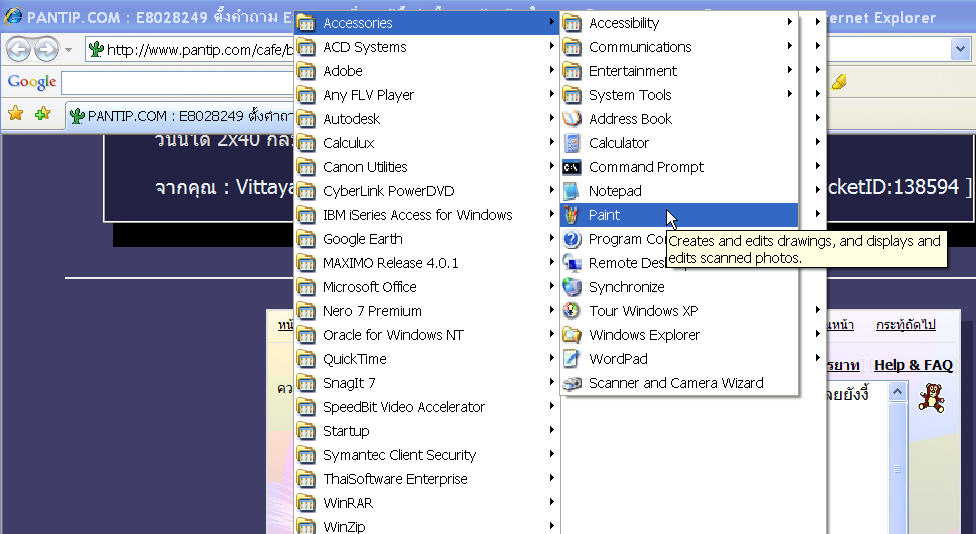Click the Adobe program group icon
976x534 pixels.
pos(306,71)
